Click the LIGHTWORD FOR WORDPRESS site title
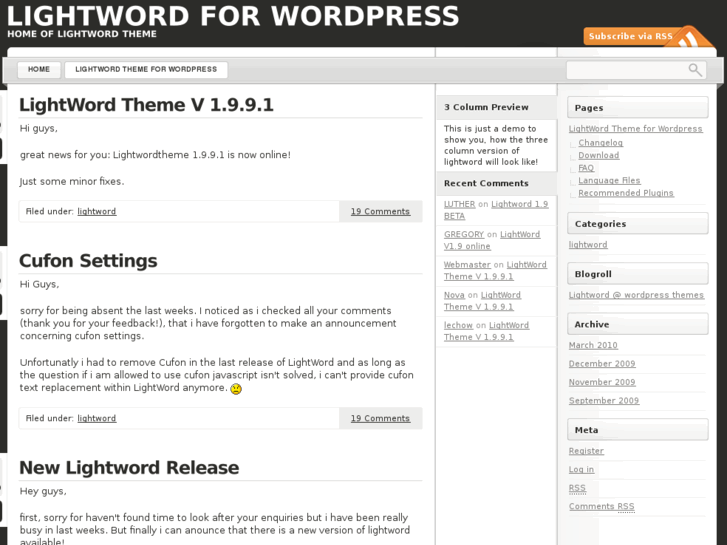Viewport: 727px width, 545px height. click(x=233, y=15)
